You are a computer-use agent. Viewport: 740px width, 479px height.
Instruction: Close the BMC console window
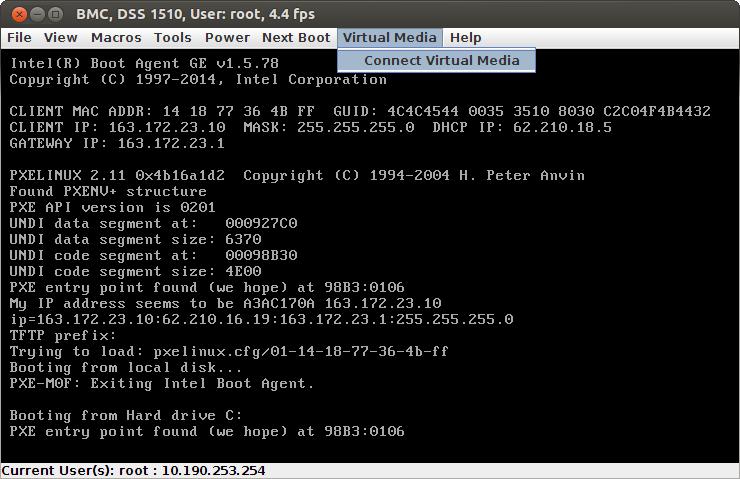click(14, 14)
